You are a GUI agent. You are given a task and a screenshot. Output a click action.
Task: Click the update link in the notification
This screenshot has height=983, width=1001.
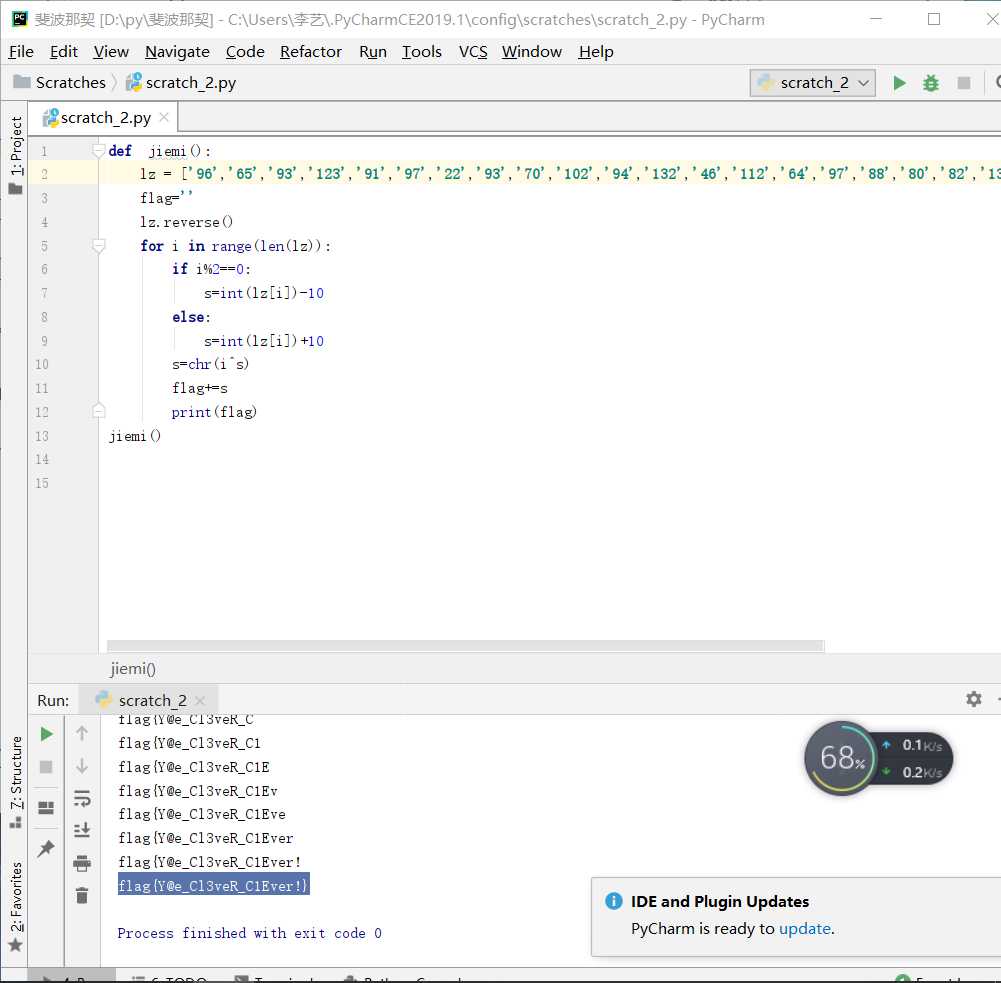tap(804, 928)
